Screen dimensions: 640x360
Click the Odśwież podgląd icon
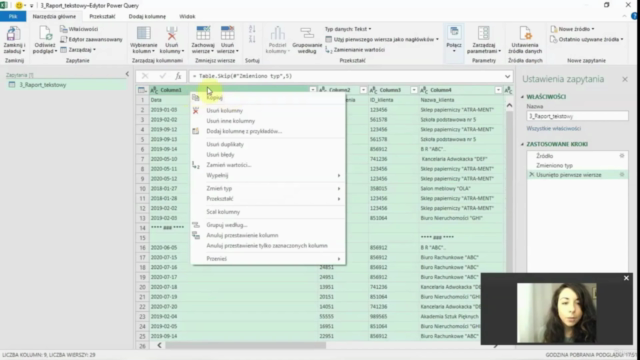(x=44, y=34)
